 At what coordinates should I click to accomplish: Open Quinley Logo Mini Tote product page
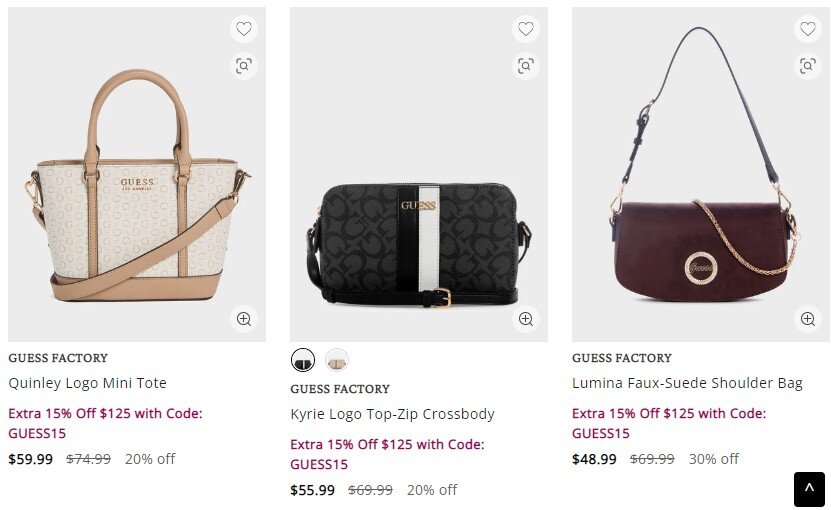click(87, 383)
